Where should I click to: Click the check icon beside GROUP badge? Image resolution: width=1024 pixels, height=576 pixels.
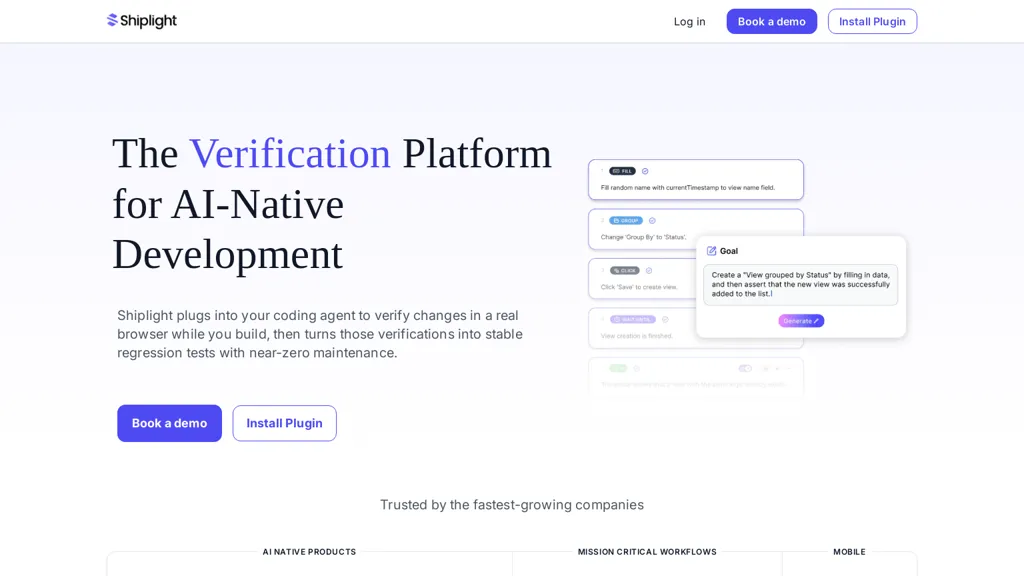[652, 221]
